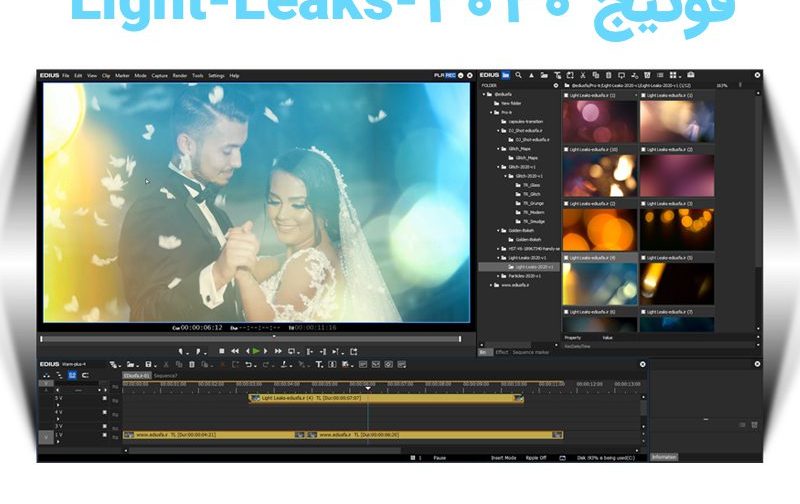Select the Sequence7 timeline tab

pos(166,375)
